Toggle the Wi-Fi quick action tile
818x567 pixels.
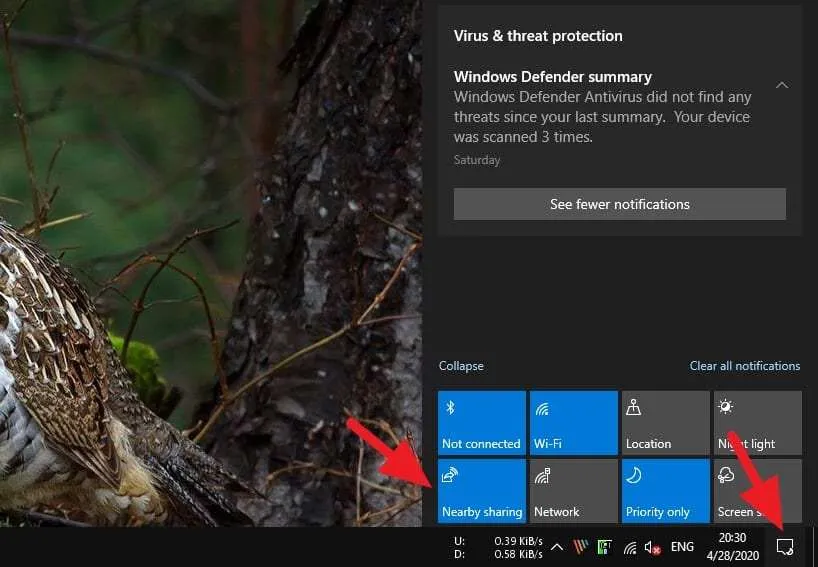pyautogui.click(x=574, y=423)
